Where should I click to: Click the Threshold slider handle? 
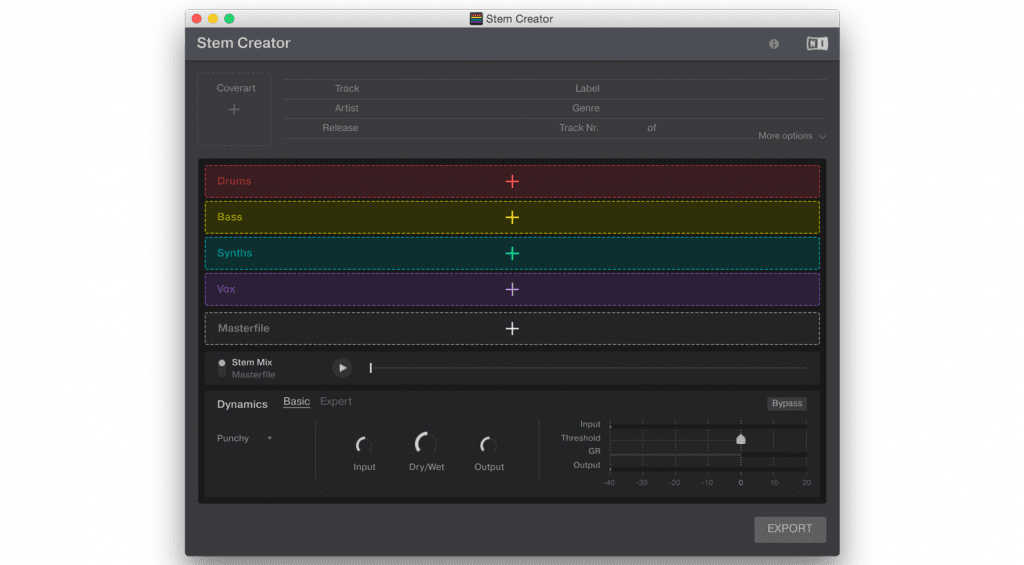pyautogui.click(x=741, y=439)
